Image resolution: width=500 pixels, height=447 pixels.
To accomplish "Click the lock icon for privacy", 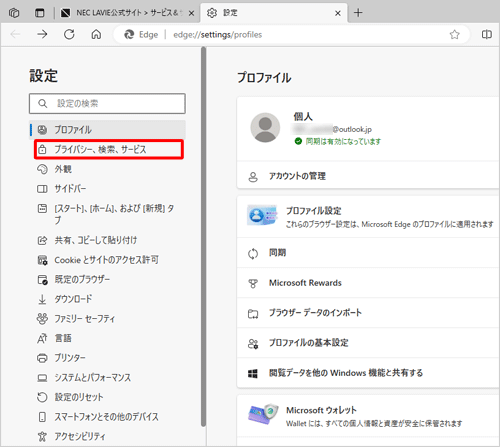I will [x=42, y=149].
